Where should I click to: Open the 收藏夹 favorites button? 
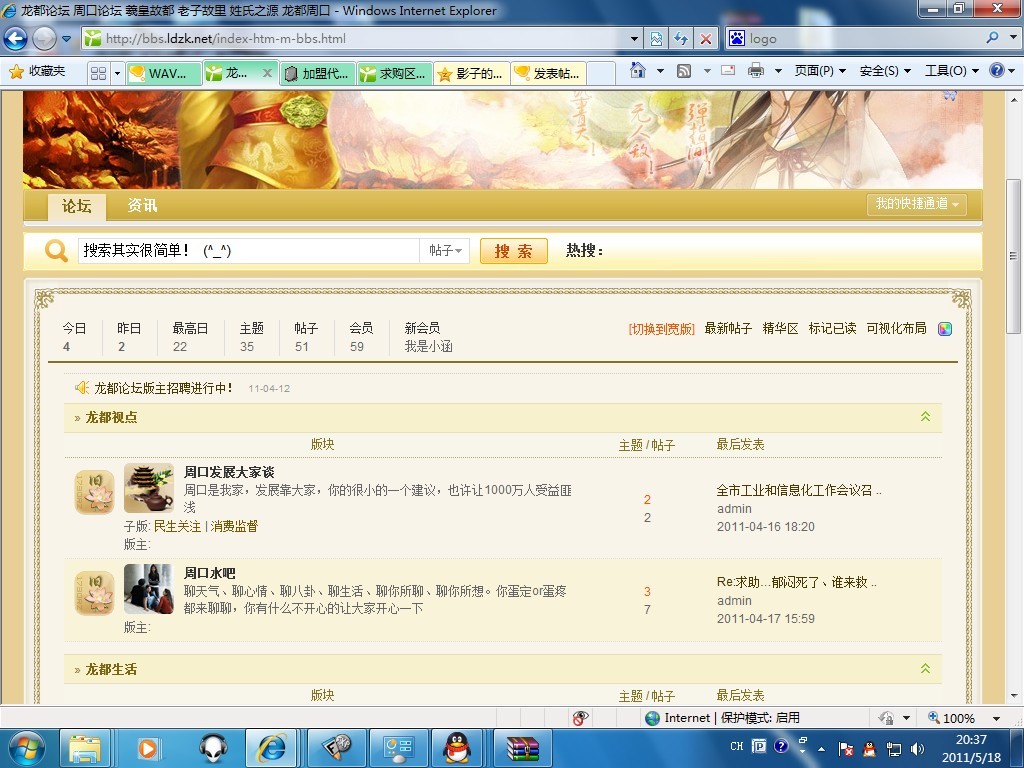(37, 72)
